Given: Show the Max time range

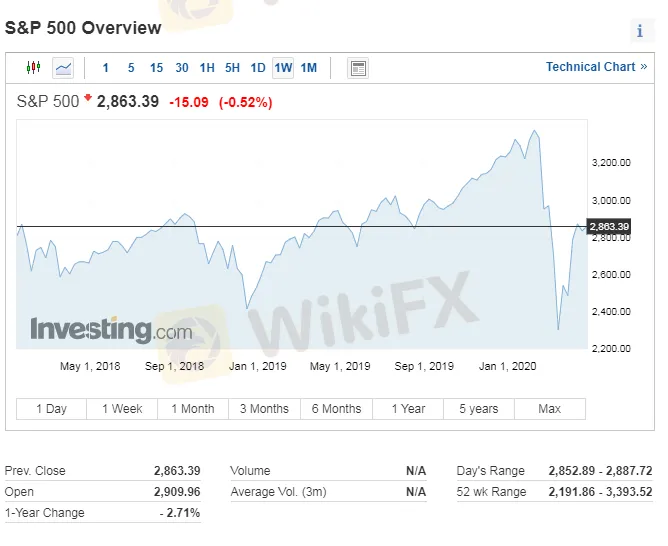Looking at the screenshot, I should pos(549,409).
